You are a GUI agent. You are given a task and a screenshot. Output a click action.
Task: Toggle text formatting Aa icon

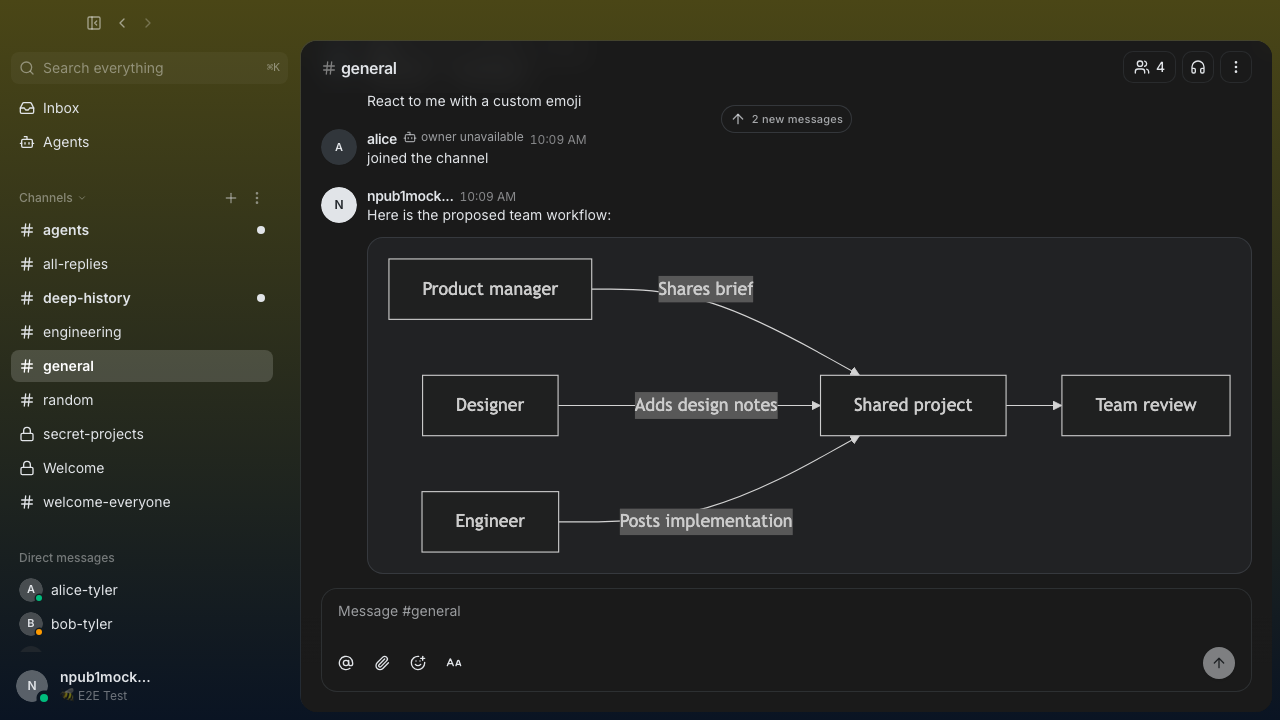click(454, 663)
